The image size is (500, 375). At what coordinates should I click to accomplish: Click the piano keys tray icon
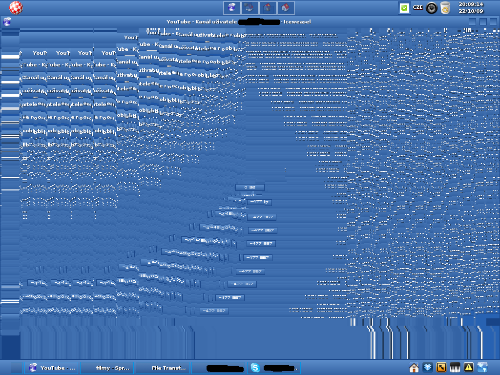455,368
